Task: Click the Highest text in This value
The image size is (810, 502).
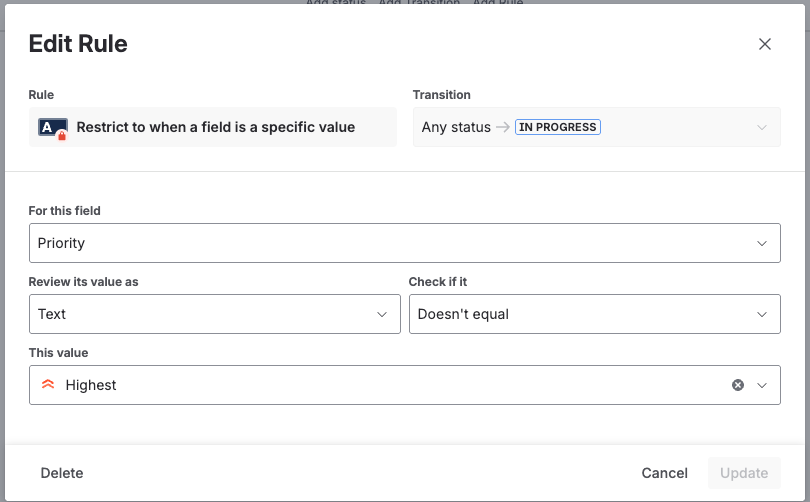Action: coord(91,385)
